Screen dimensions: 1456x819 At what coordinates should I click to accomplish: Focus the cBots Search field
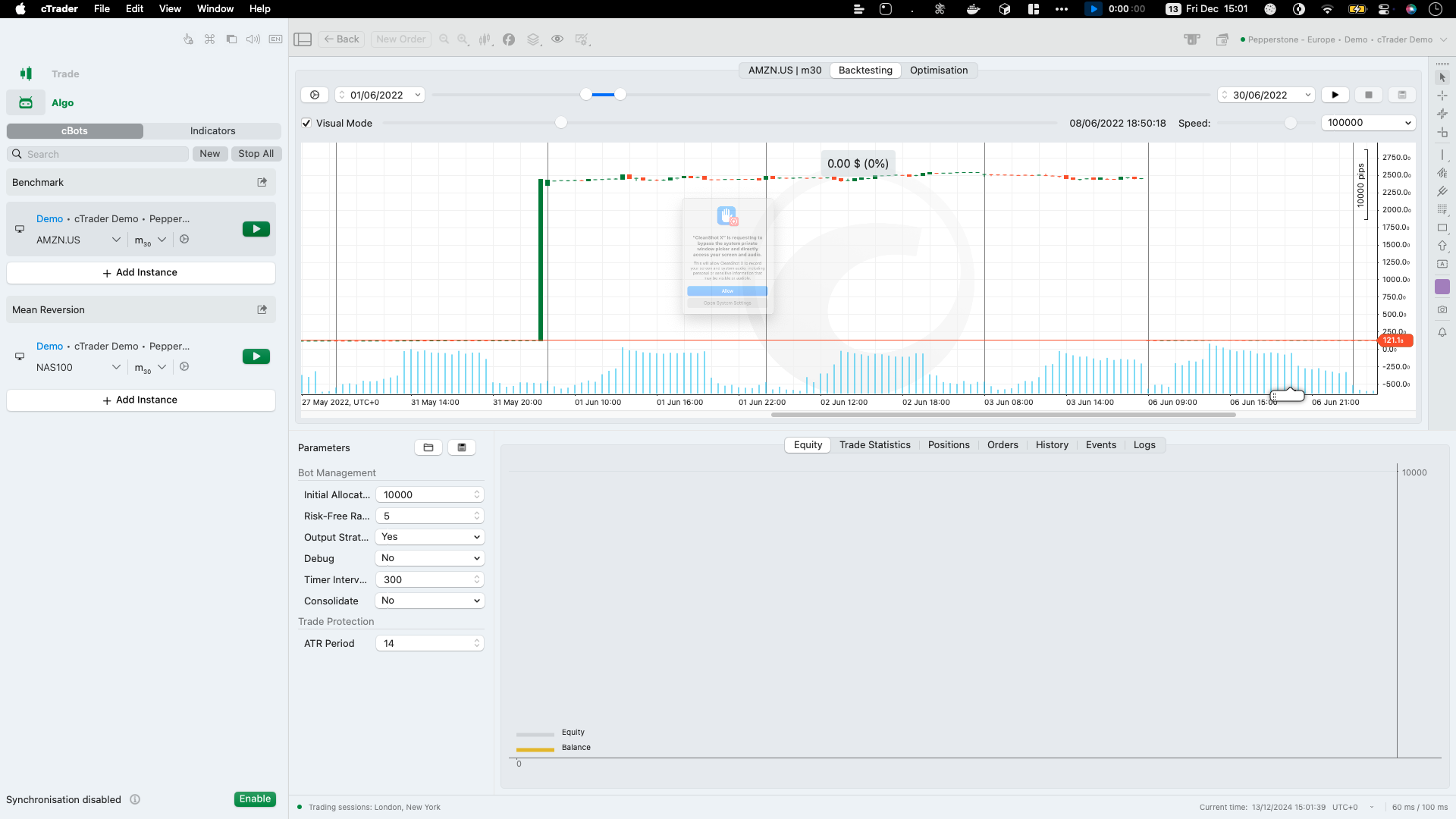(x=98, y=154)
